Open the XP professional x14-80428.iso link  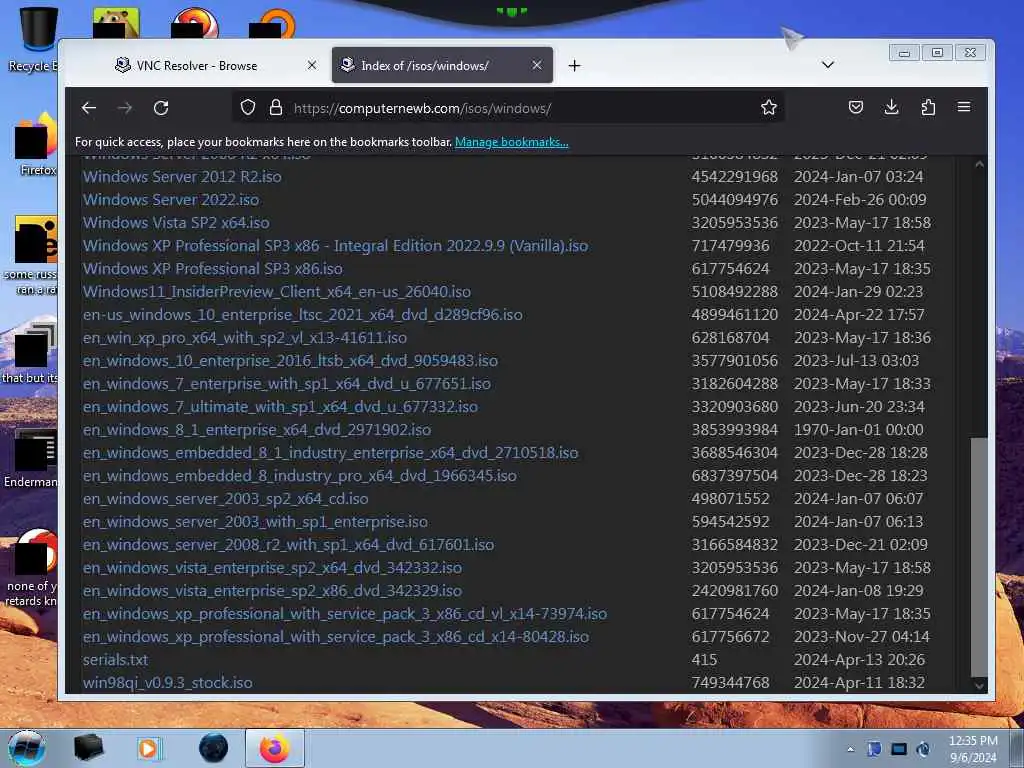pyautogui.click(x=336, y=636)
